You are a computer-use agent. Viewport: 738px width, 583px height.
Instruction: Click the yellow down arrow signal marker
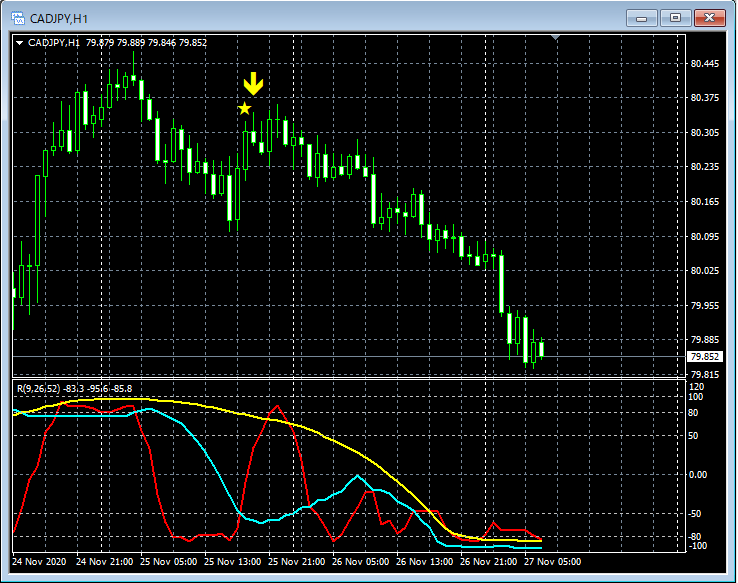pos(253,84)
